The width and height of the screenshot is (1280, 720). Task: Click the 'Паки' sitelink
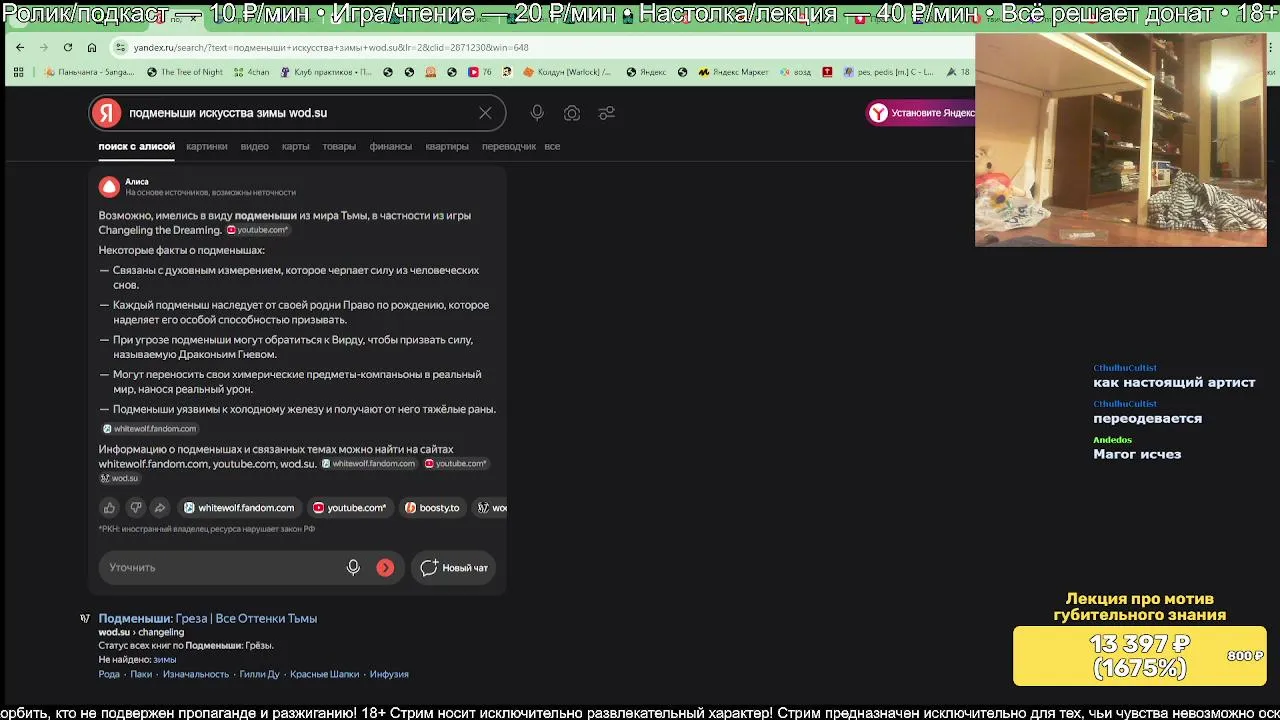tap(141, 674)
